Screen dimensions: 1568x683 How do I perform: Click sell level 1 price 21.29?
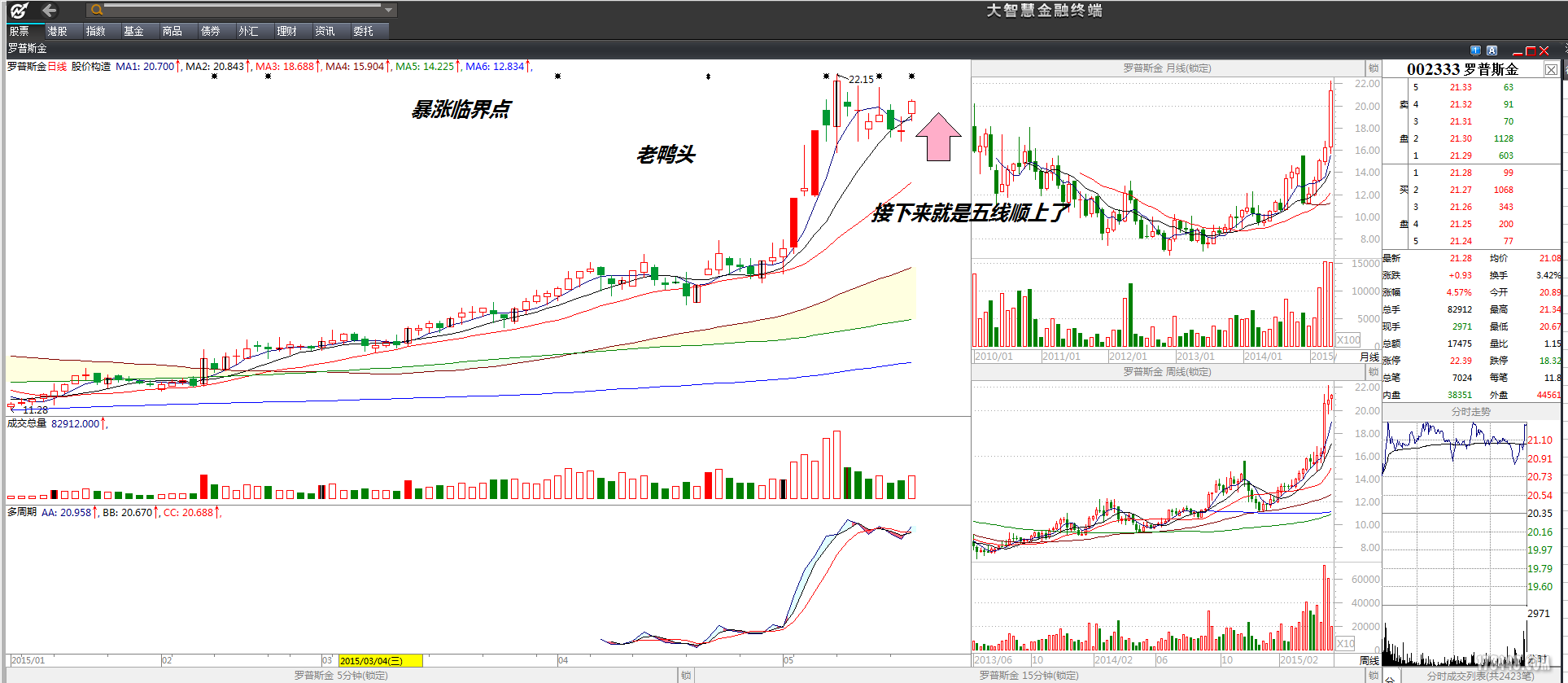coord(1461,156)
